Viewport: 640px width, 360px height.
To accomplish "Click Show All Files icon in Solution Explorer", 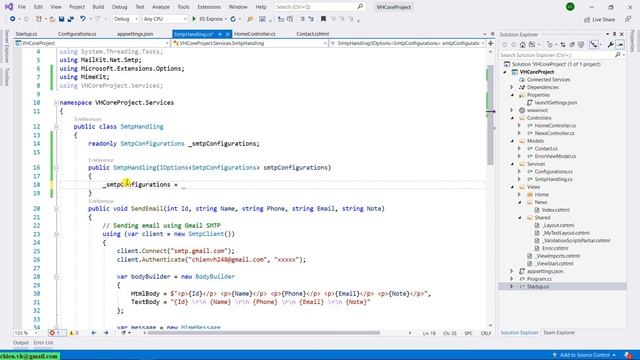I will click(581, 44).
